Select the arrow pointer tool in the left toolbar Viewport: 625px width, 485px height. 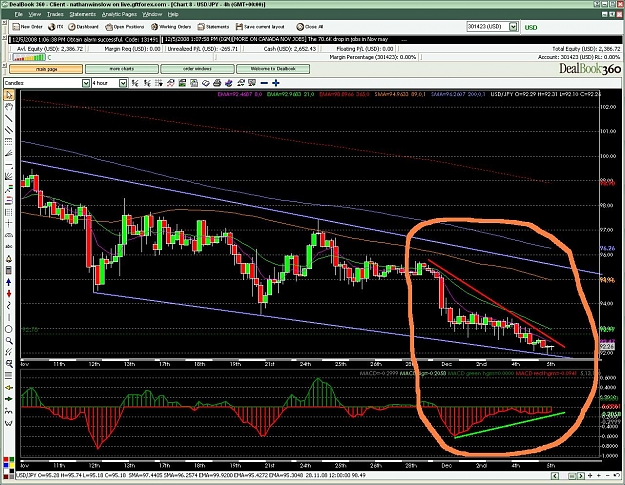click(x=9, y=95)
